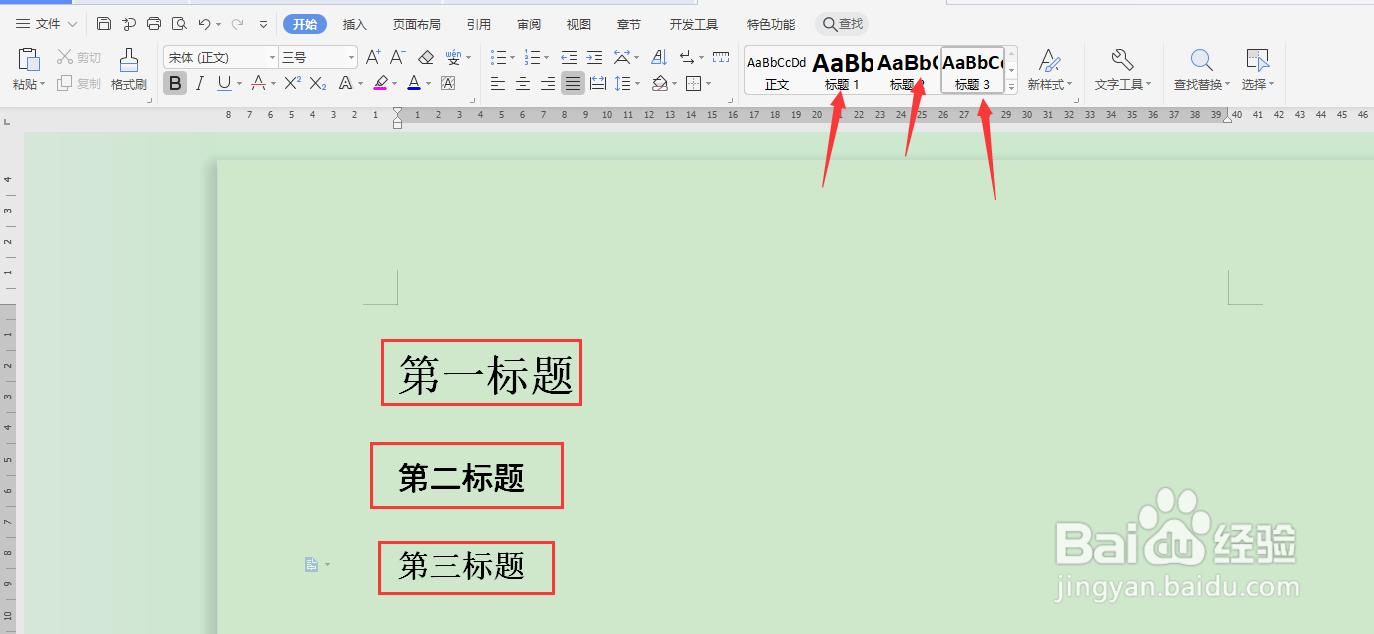
Task: Expand the styles gallery more arrow
Action: 1011,87
